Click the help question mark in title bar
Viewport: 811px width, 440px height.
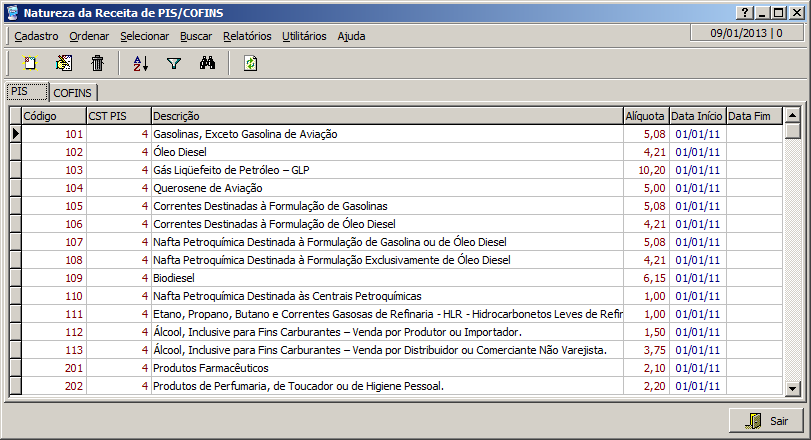click(x=744, y=11)
